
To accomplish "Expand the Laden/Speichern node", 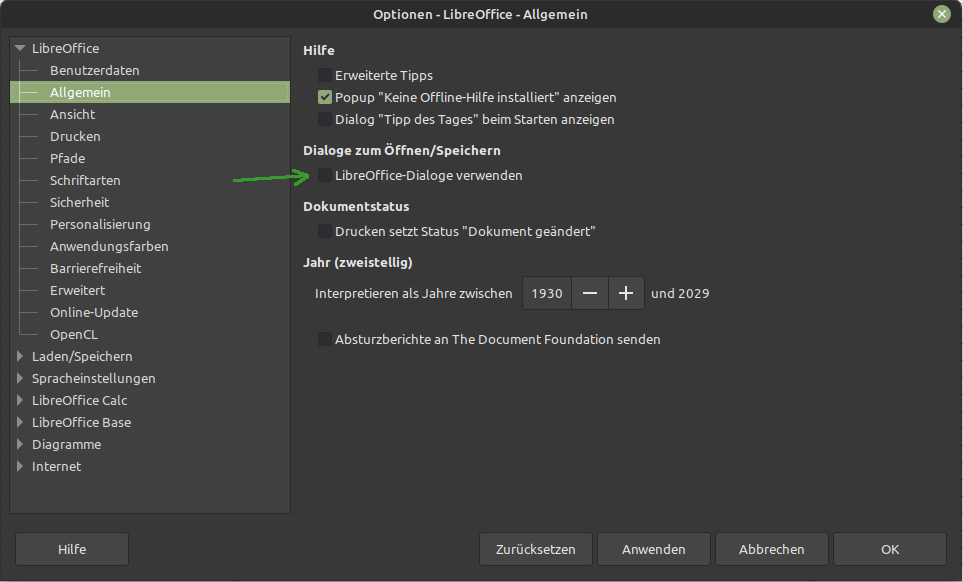I will 20,356.
